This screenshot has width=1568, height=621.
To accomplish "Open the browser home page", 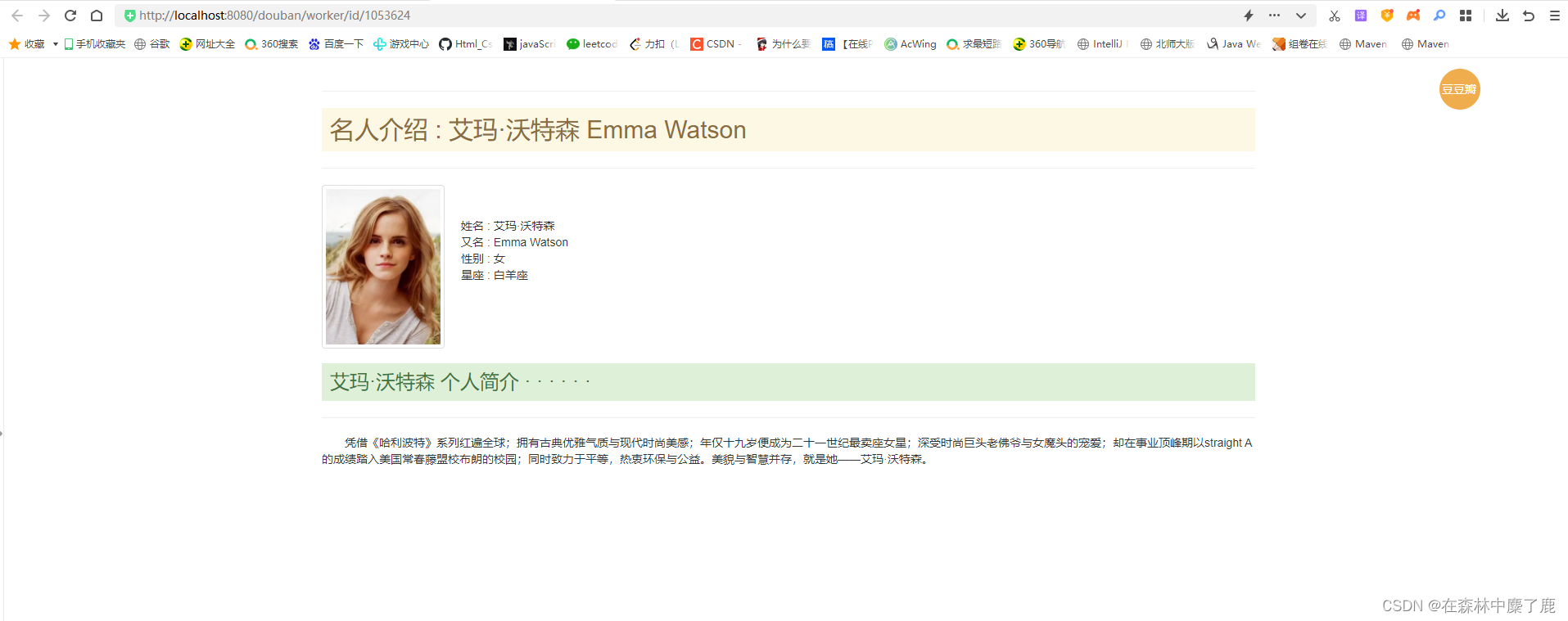I will pos(97,16).
